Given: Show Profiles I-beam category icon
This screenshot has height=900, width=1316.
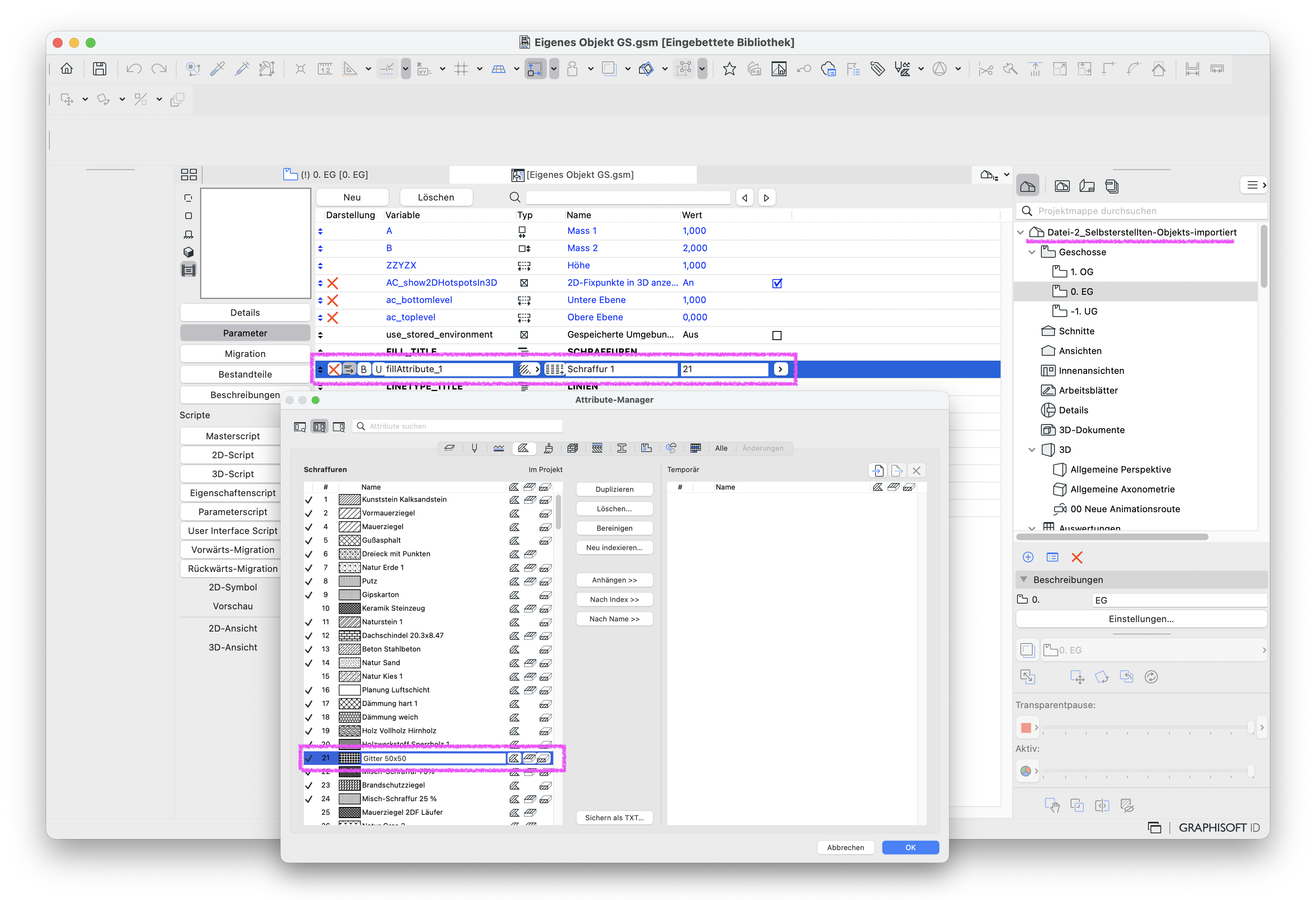Looking at the screenshot, I should [x=622, y=448].
